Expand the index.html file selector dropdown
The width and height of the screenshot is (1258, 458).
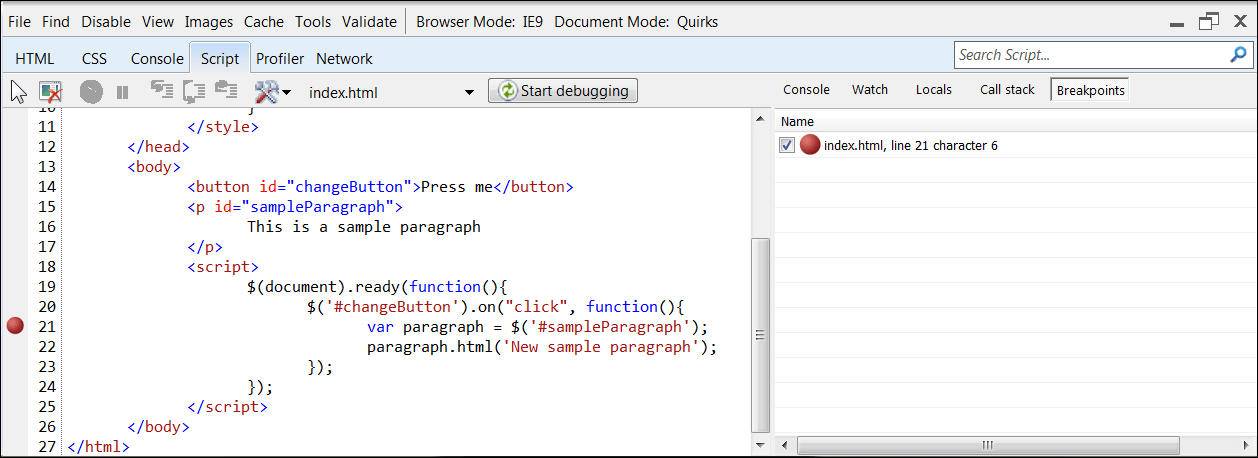pyautogui.click(x=469, y=92)
